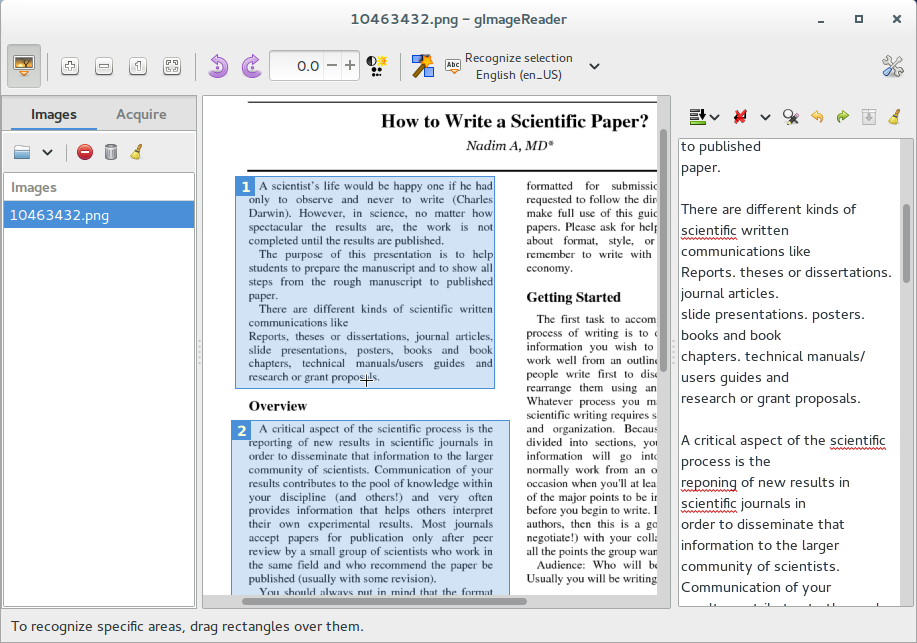The height and width of the screenshot is (643, 917).
Task: Expand the open image folder dropdown
Action: point(47,152)
